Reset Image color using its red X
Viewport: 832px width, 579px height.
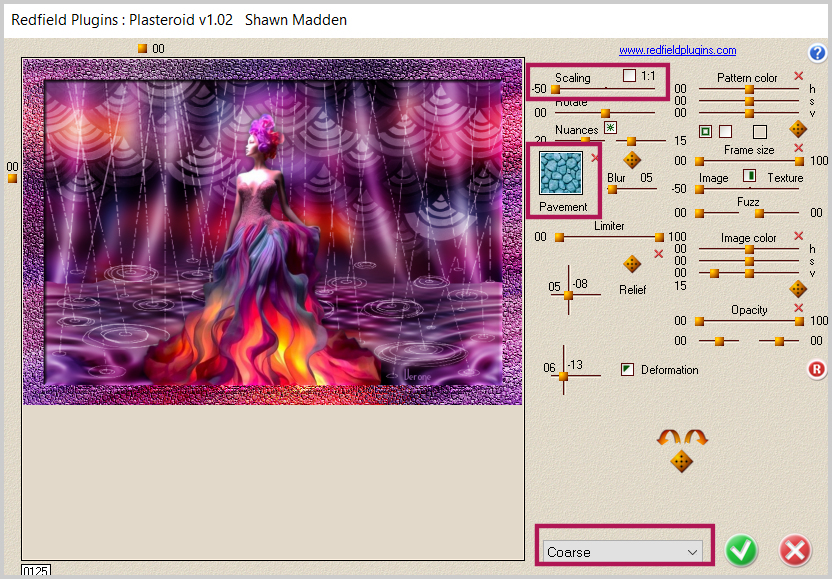tap(798, 236)
